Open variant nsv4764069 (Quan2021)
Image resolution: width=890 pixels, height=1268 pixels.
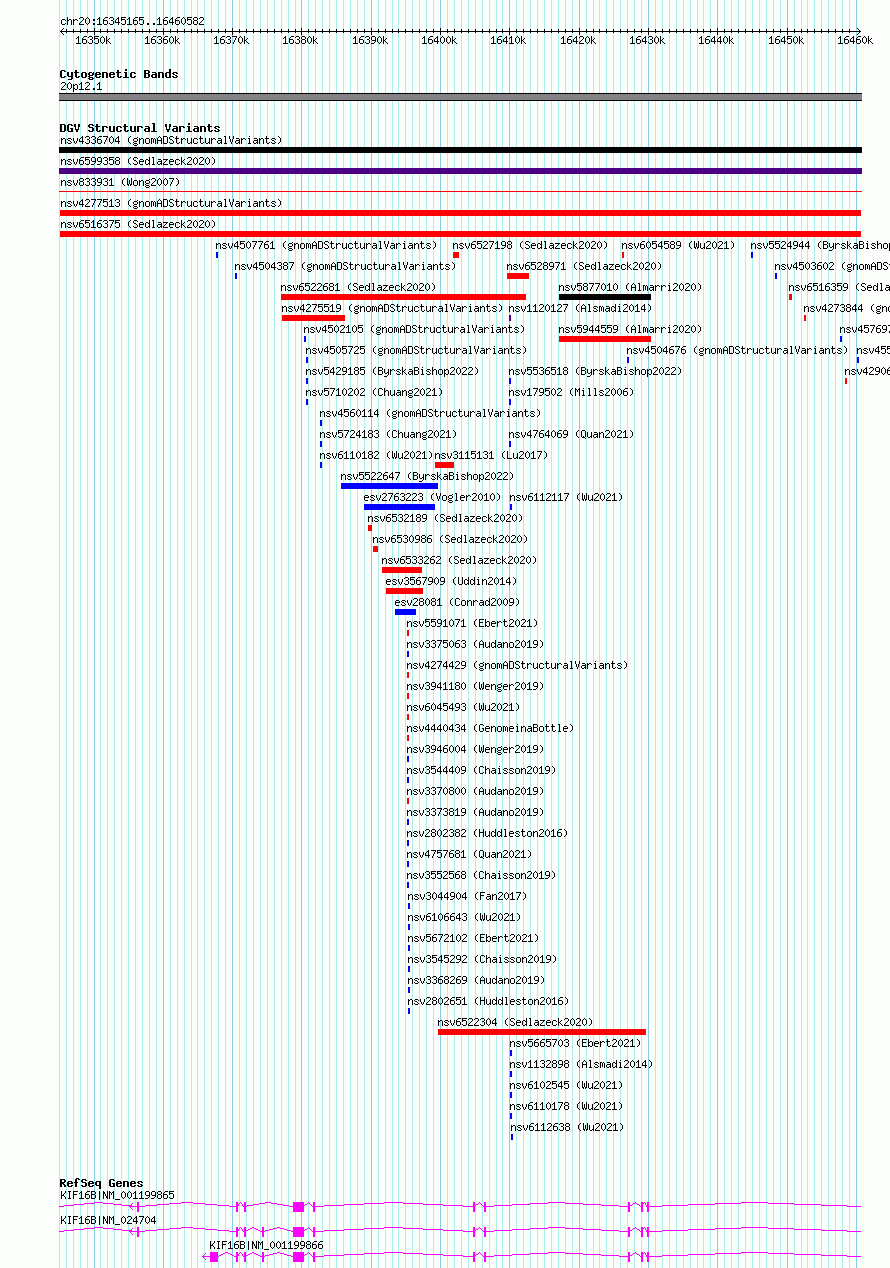571,434
